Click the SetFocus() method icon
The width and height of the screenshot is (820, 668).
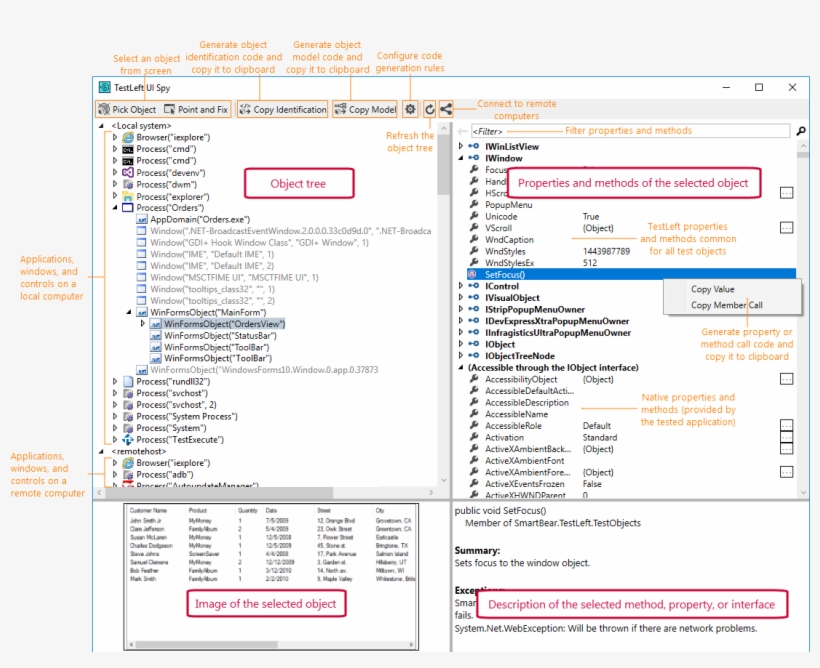[x=472, y=274]
